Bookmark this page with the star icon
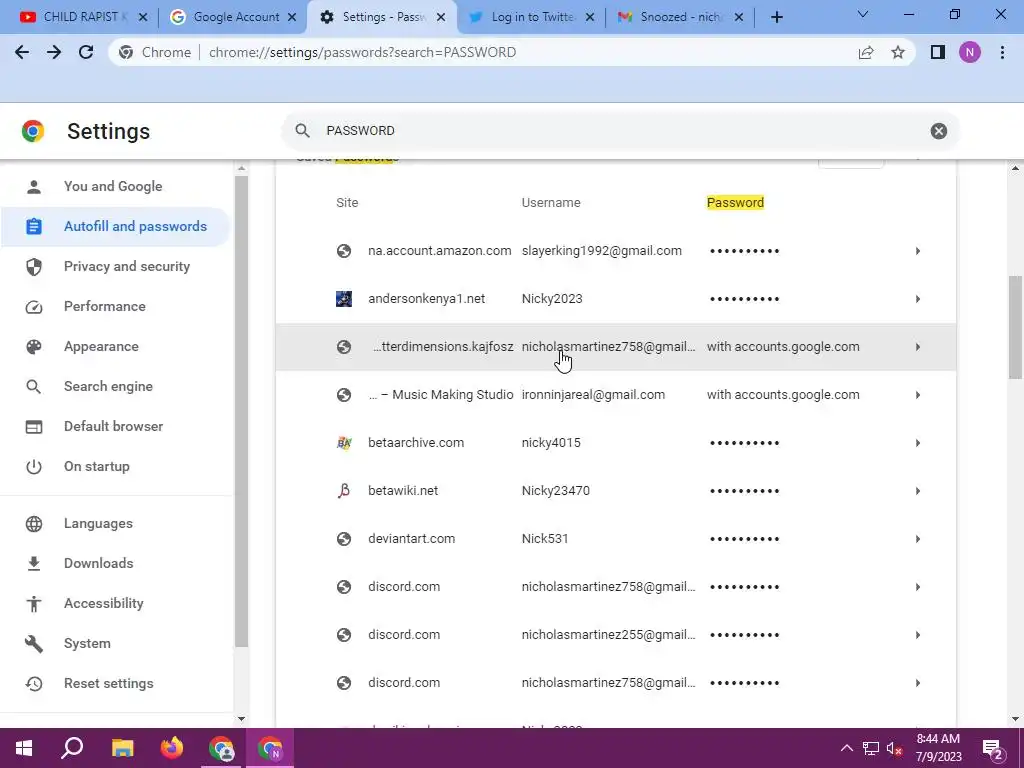Viewport: 1024px width, 768px height. [898, 52]
